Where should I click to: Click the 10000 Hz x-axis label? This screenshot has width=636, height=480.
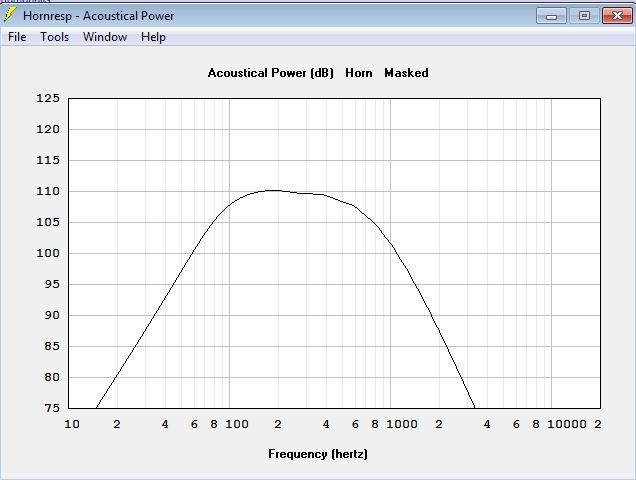point(567,424)
